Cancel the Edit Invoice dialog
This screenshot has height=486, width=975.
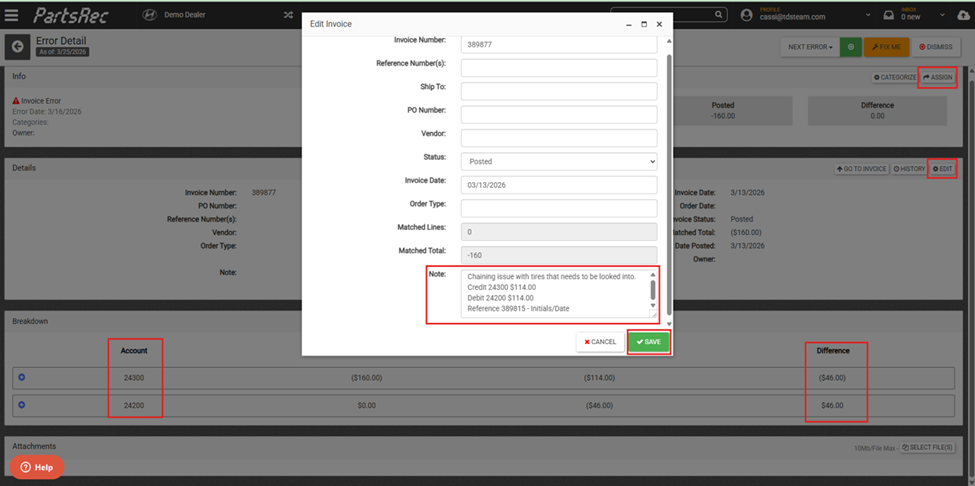600,342
